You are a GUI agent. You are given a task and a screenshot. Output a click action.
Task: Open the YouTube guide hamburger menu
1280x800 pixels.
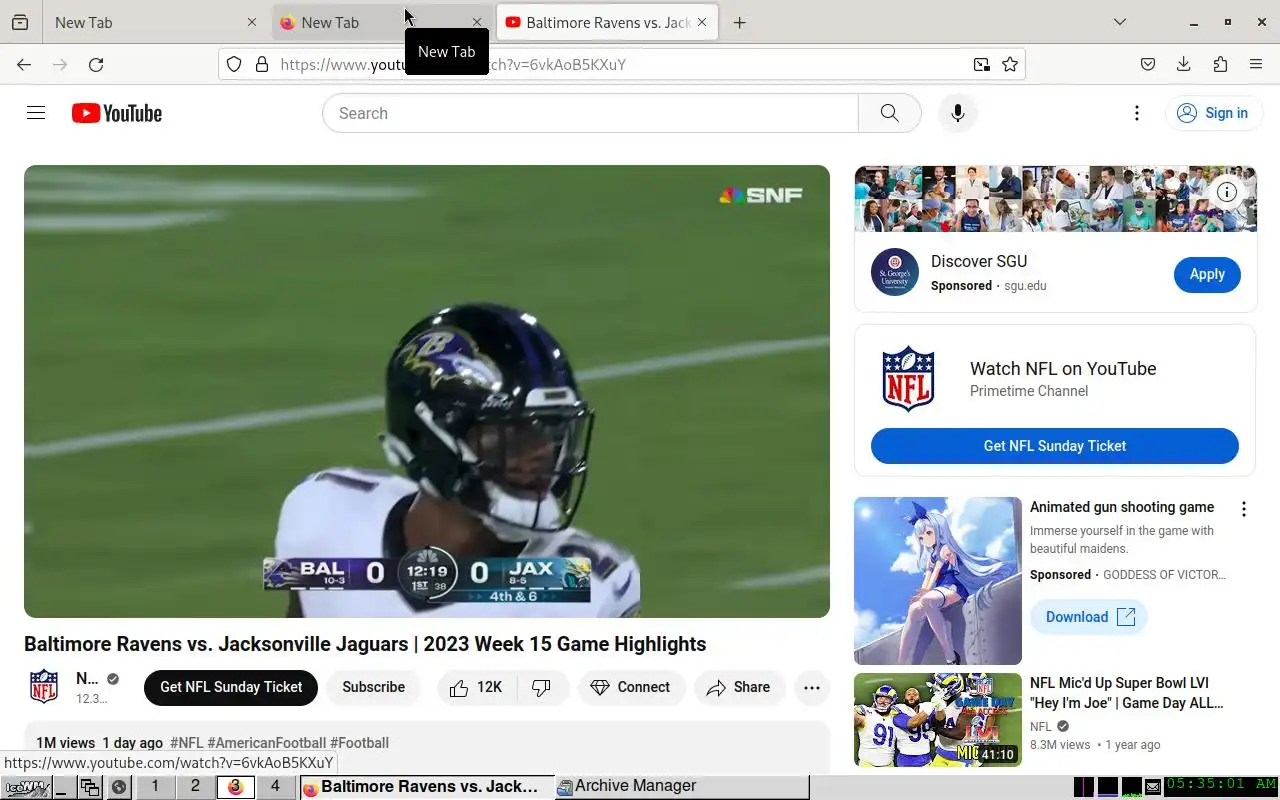pos(36,113)
